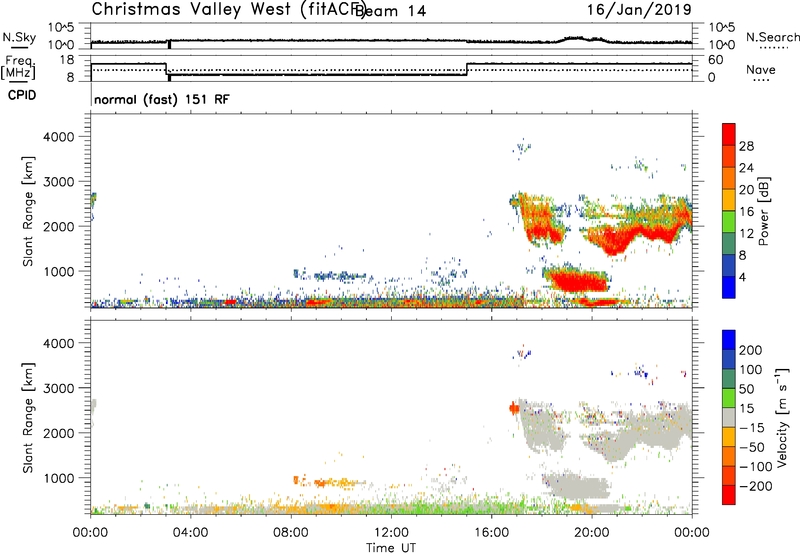The height and width of the screenshot is (554, 800).
Task: Click the 'N.Search' legend label
Action: pyautogui.click(x=772, y=37)
